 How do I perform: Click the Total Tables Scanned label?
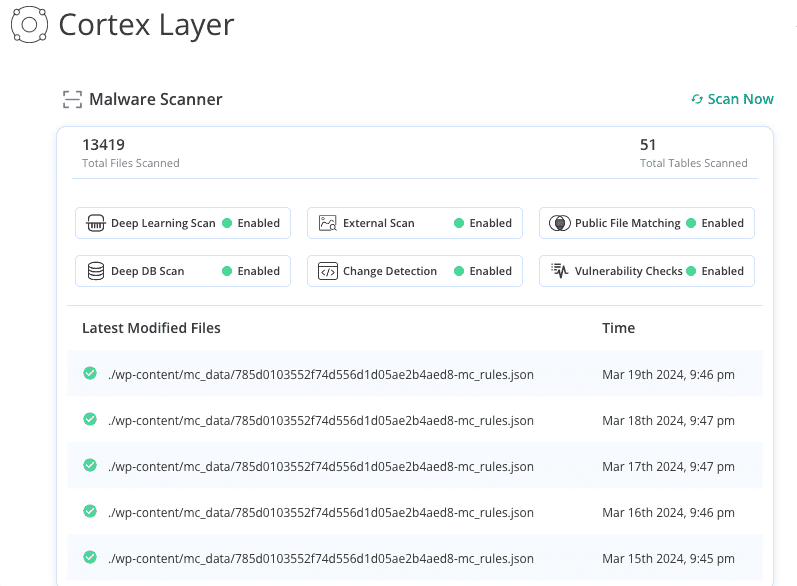click(693, 163)
